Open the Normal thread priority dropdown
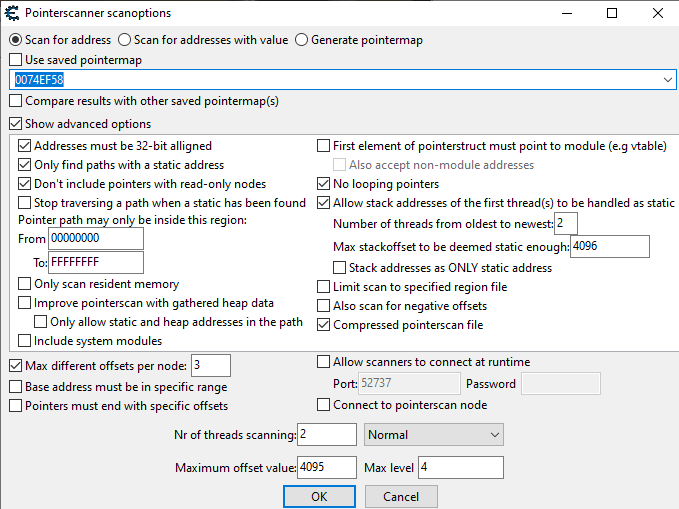Screen dimensions: 679x509 434,434
